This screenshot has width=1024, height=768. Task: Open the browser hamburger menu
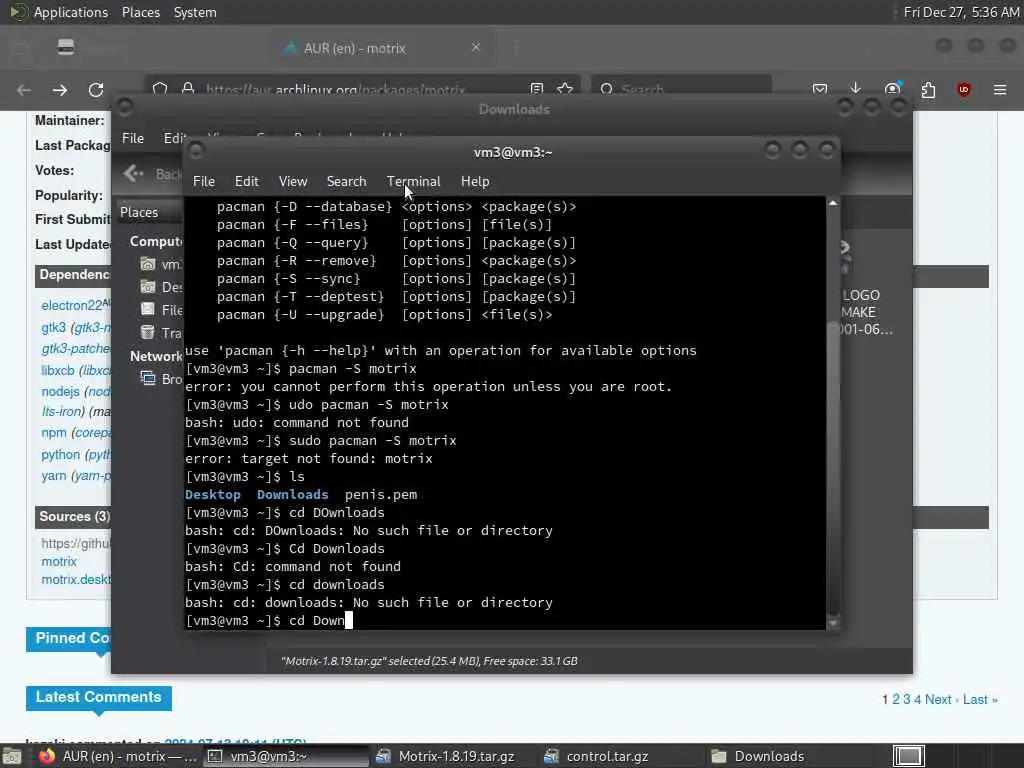point(1000,89)
